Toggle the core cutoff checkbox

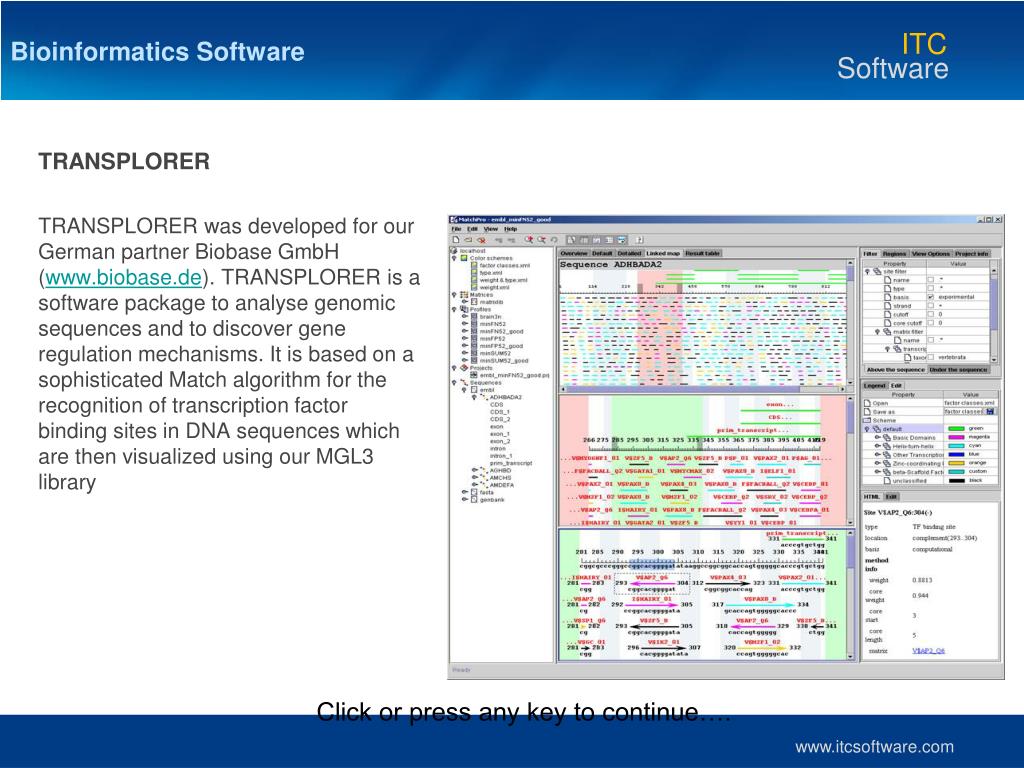pyautogui.click(x=931, y=323)
